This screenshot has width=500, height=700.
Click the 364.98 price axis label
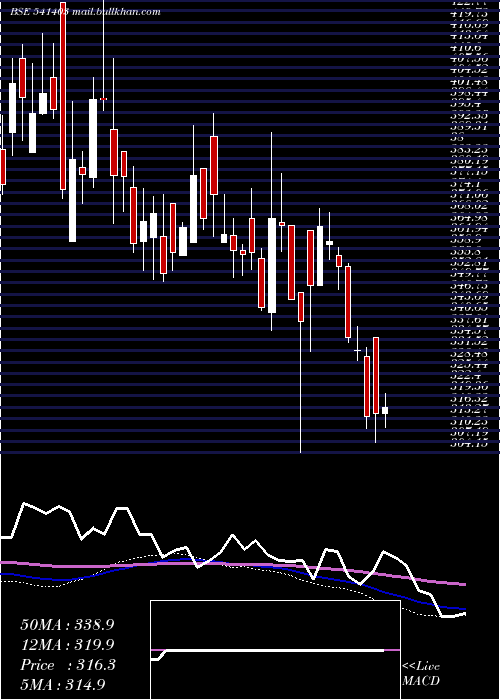coord(469,218)
